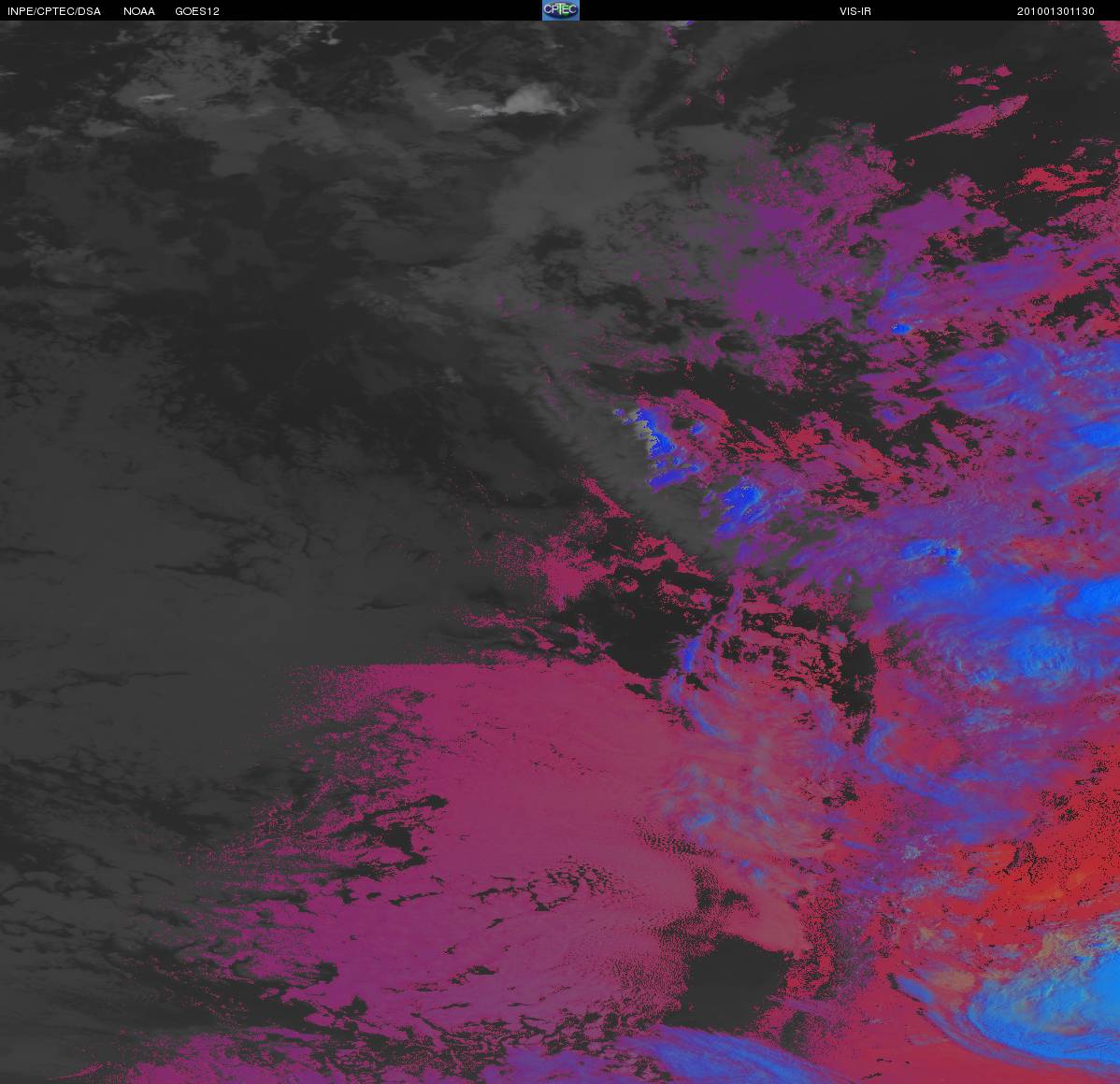Click the CPTEC logo in the header
This screenshot has height=1084, width=1120.
(561, 10)
